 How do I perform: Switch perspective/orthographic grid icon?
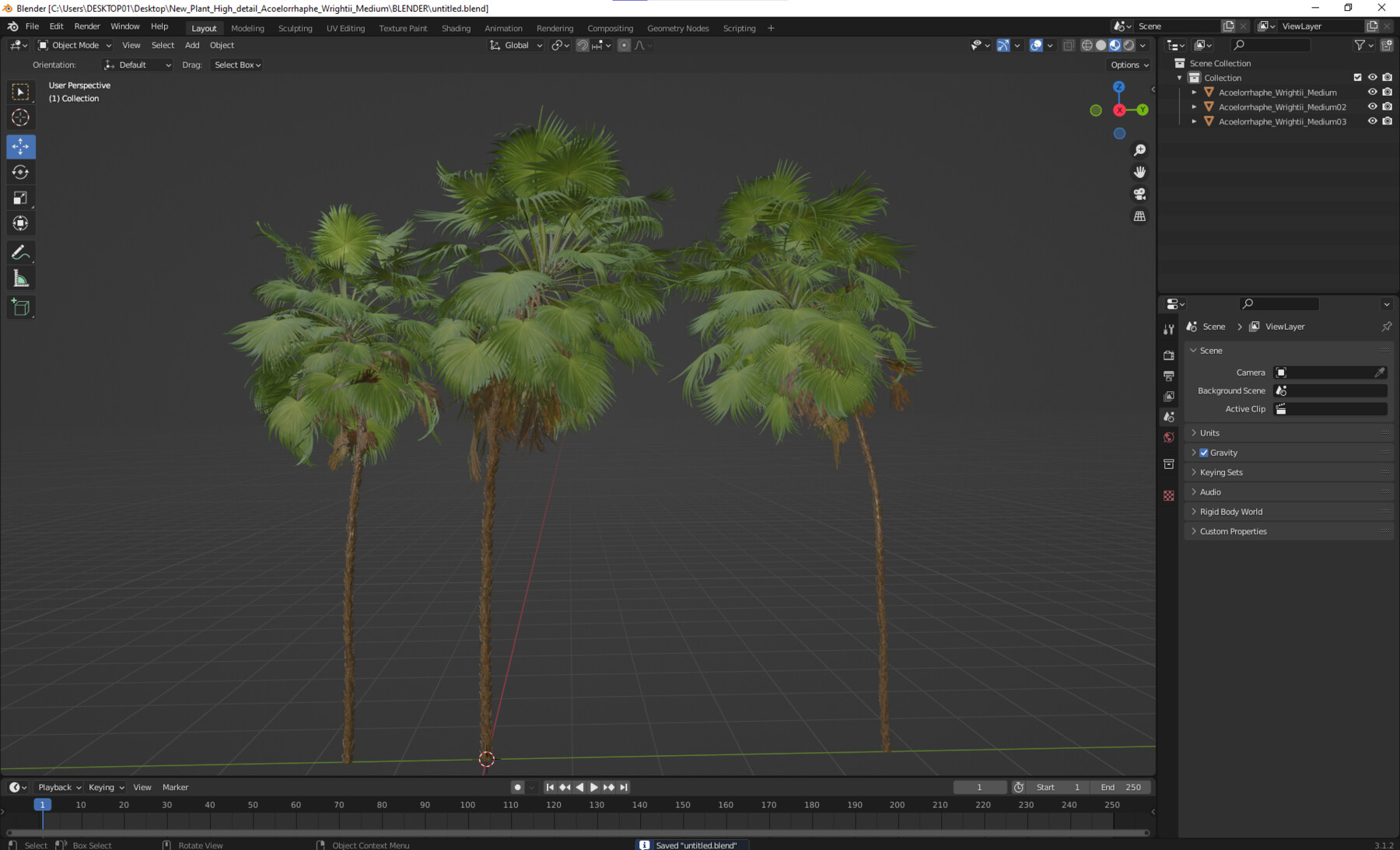pyautogui.click(x=1139, y=216)
